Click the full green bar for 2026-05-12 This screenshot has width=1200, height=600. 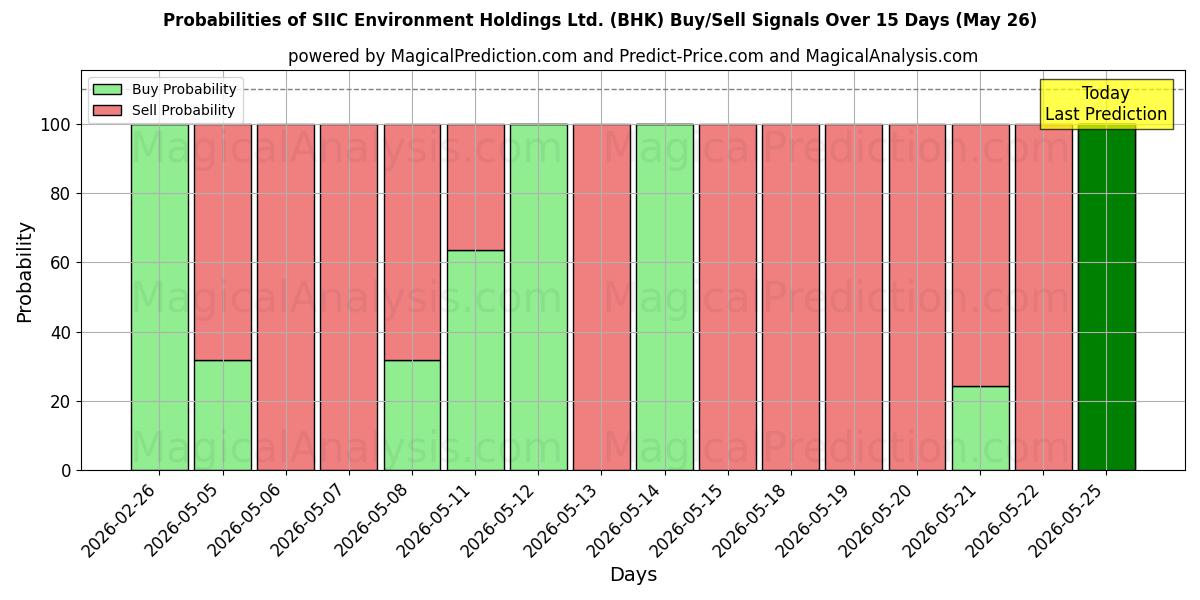pos(538,297)
